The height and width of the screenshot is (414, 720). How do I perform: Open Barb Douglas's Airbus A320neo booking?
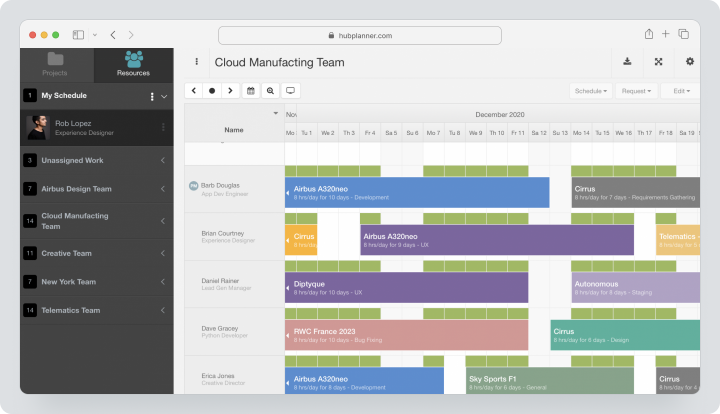tap(417, 193)
